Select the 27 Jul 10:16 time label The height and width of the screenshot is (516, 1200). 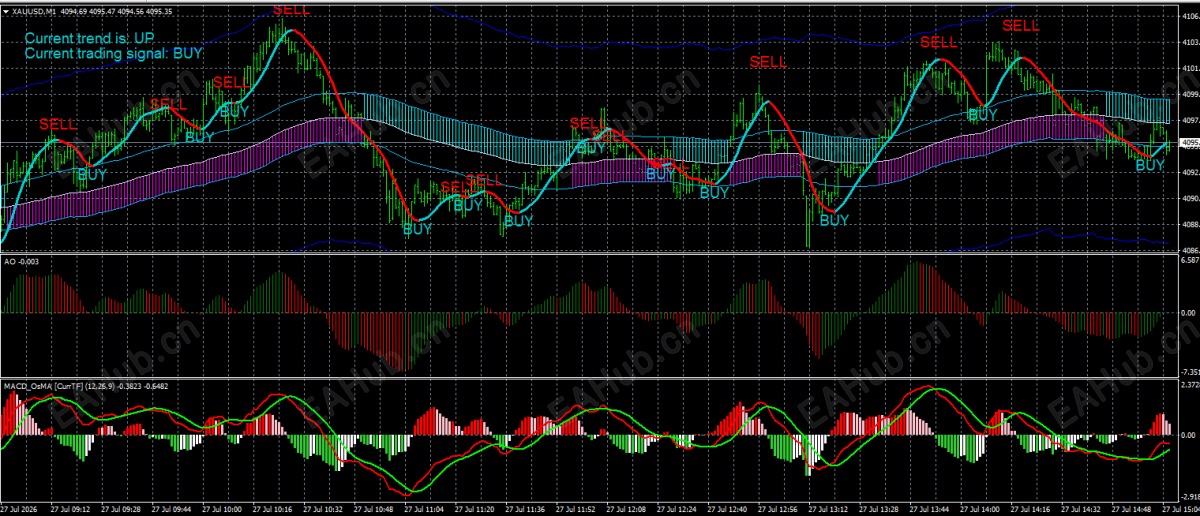click(272, 508)
